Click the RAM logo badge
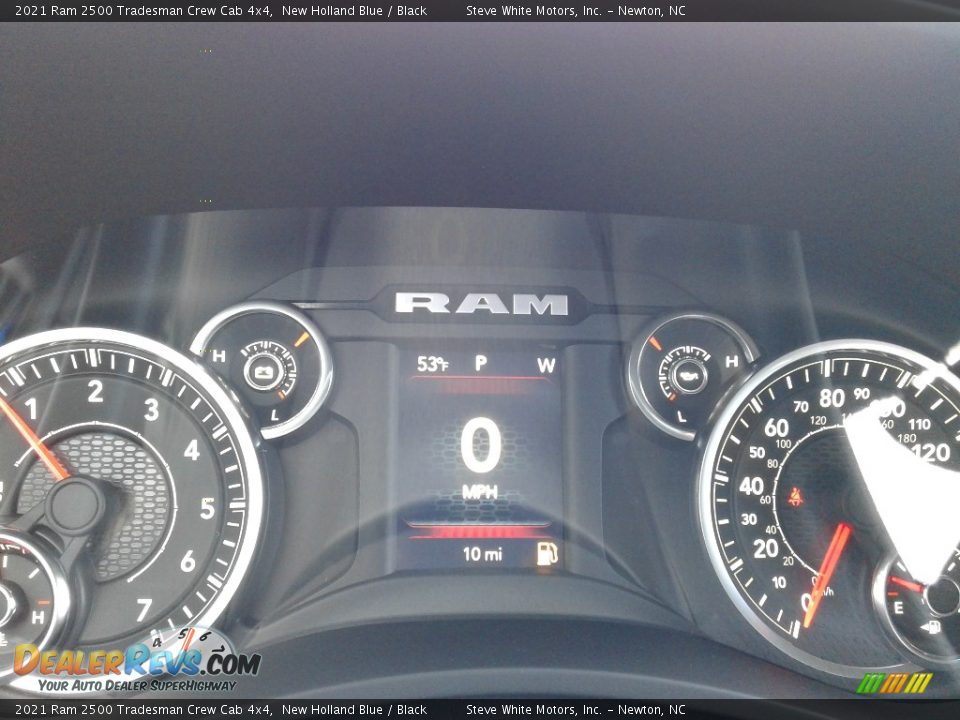960x720 pixels. [x=481, y=304]
